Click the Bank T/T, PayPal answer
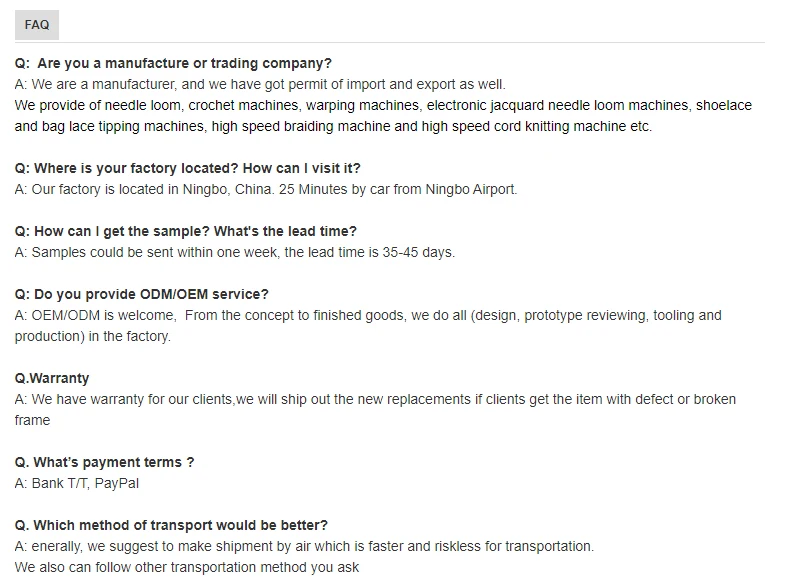Viewport: 791px width, 583px height. coord(77,483)
